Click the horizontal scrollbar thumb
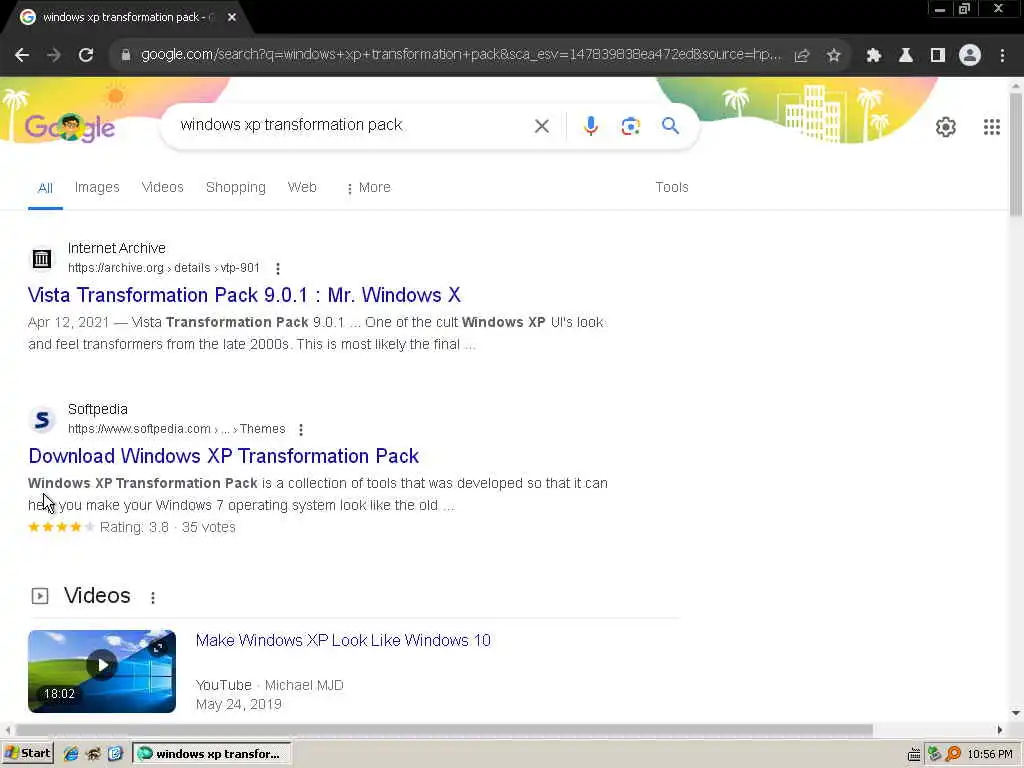Image resolution: width=1024 pixels, height=768 pixels. pos(445,730)
